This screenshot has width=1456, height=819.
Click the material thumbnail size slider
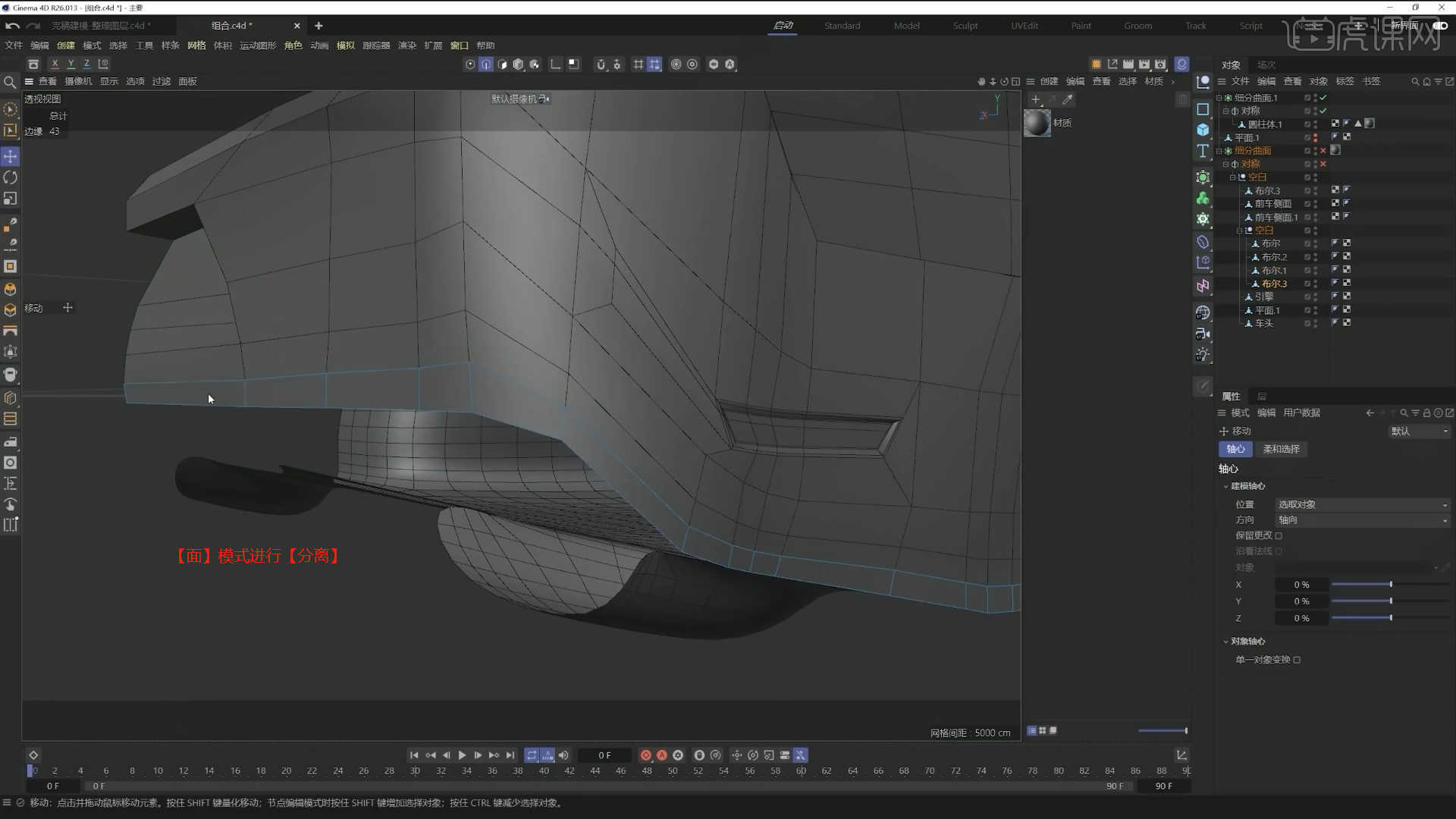point(1163,731)
